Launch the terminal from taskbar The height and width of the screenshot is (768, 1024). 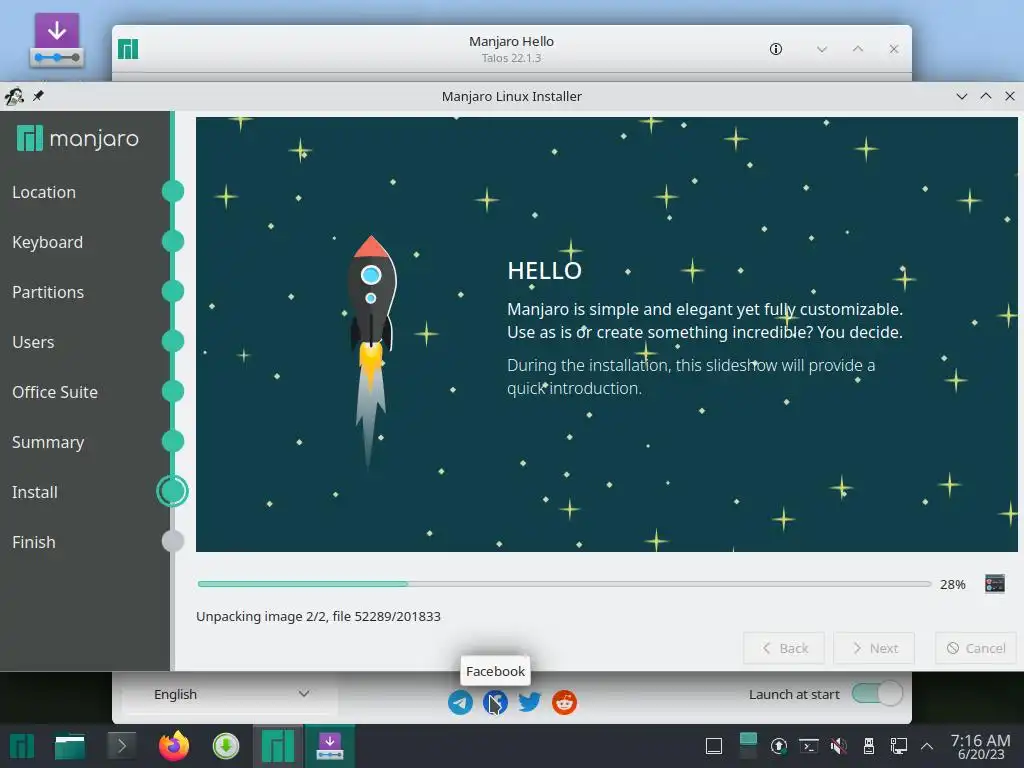[x=121, y=746]
